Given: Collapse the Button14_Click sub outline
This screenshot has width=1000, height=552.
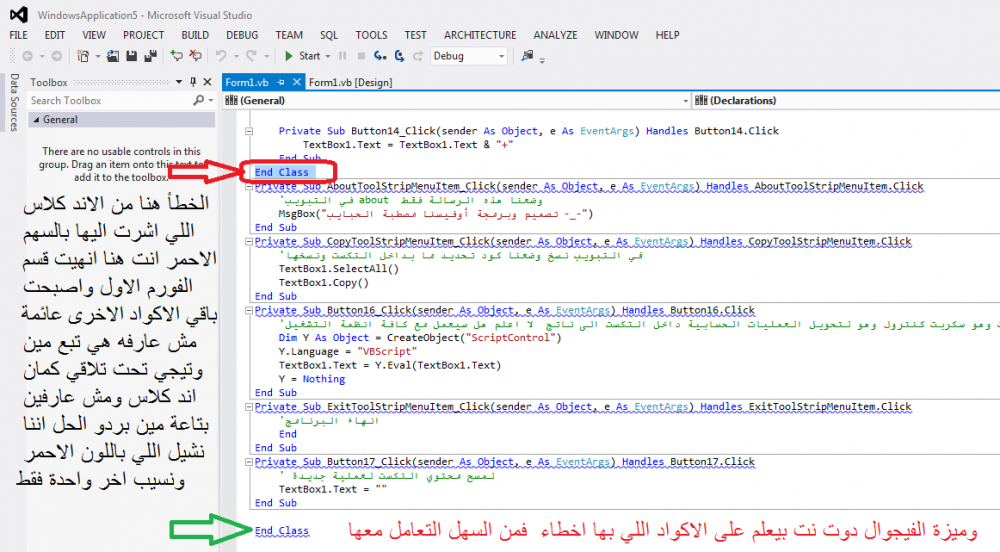Looking at the screenshot, I should 249,131.
